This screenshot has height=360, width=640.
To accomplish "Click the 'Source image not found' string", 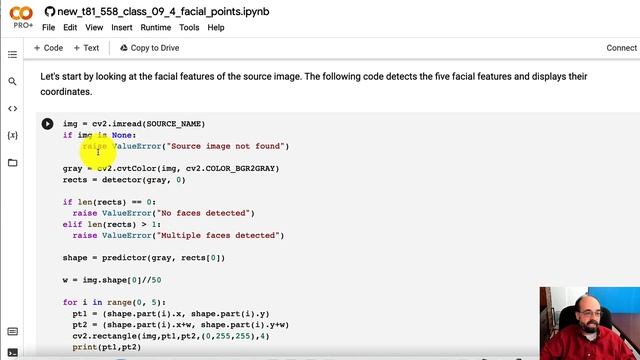I will pos(225,146).
